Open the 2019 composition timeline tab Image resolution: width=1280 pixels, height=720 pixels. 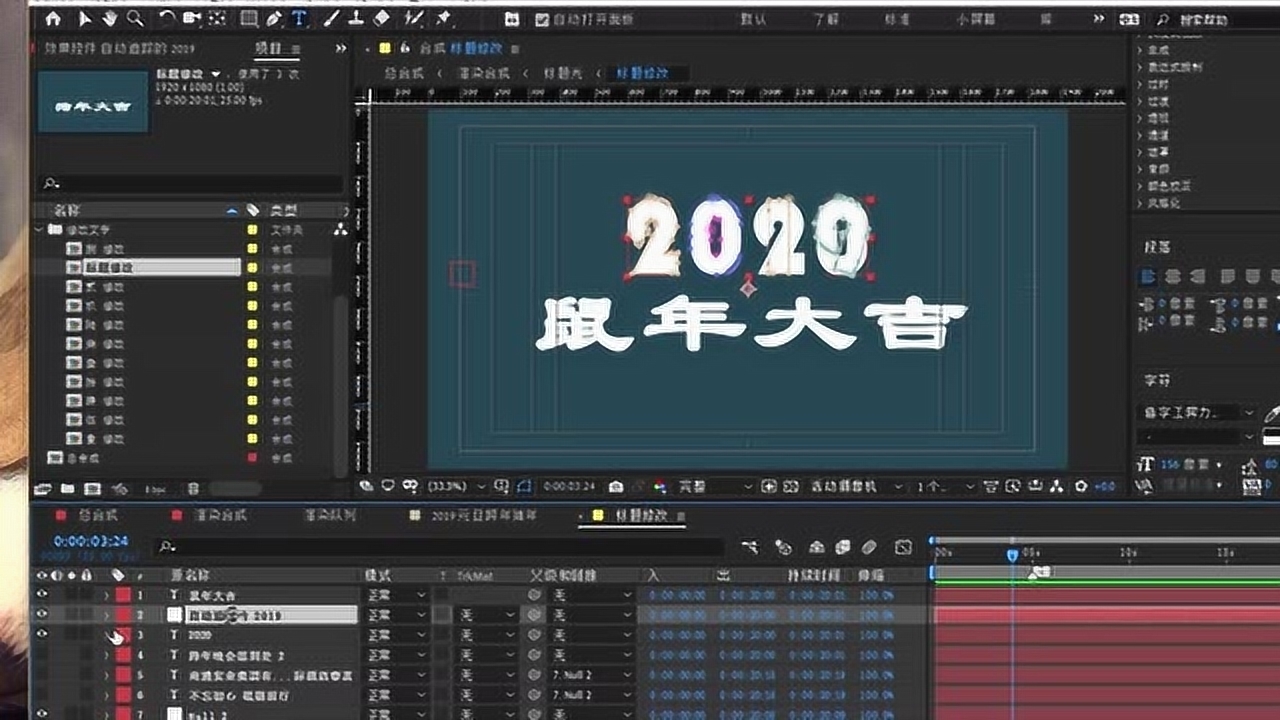(484, 516)
